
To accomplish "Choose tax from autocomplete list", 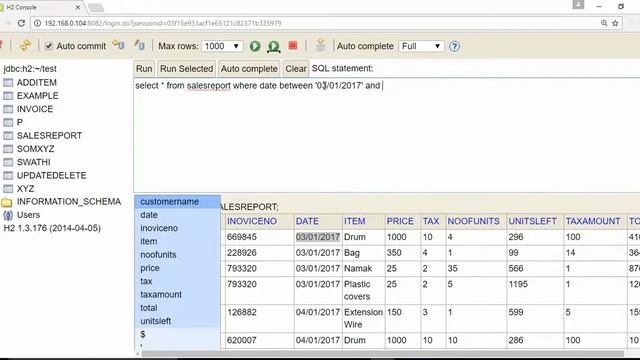I will [x=177, y=281].
